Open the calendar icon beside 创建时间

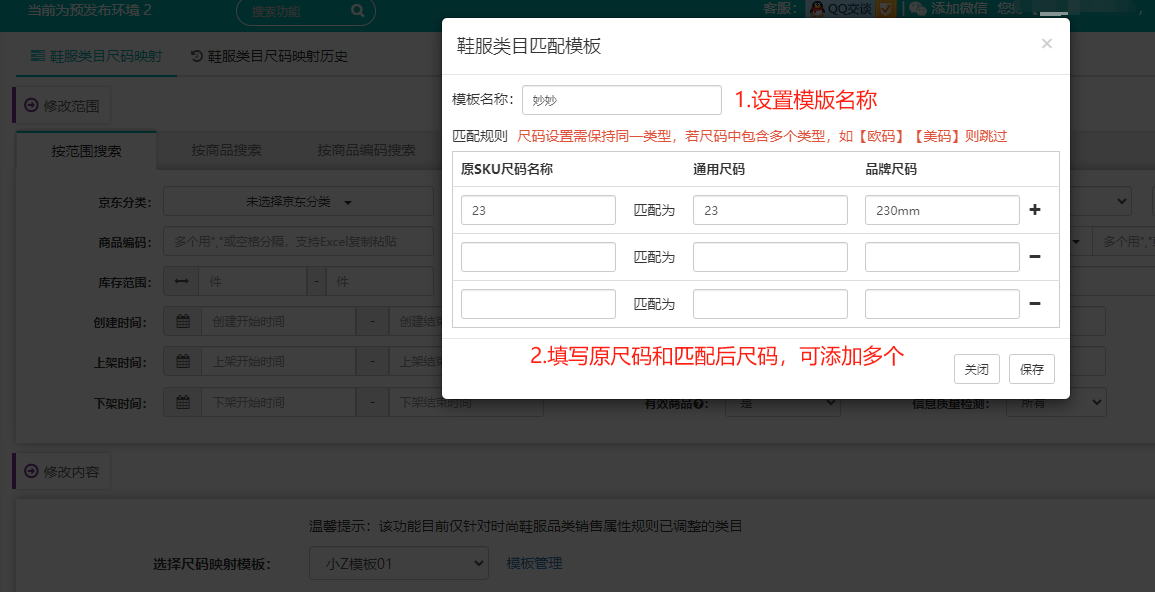(183, 322)
